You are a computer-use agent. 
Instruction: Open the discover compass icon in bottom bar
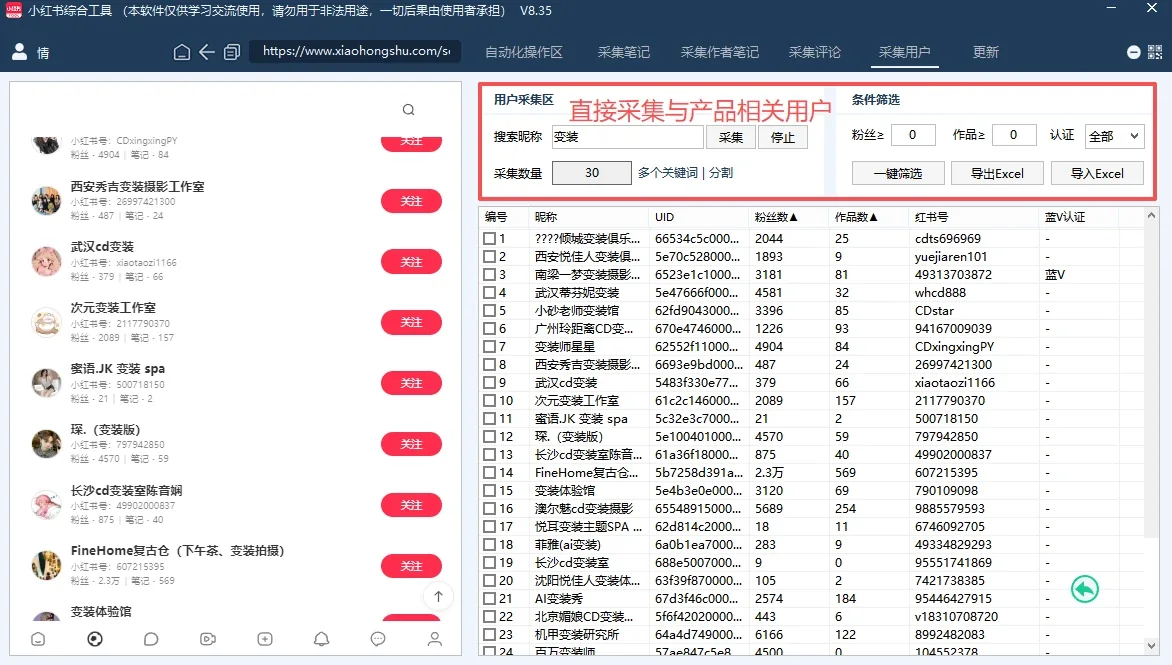coord(95,639)
